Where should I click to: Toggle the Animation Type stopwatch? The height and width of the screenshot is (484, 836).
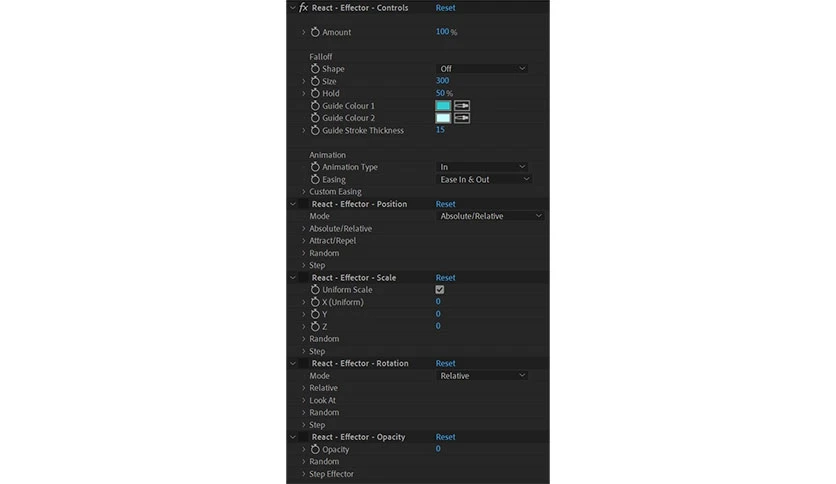point(315,167)
